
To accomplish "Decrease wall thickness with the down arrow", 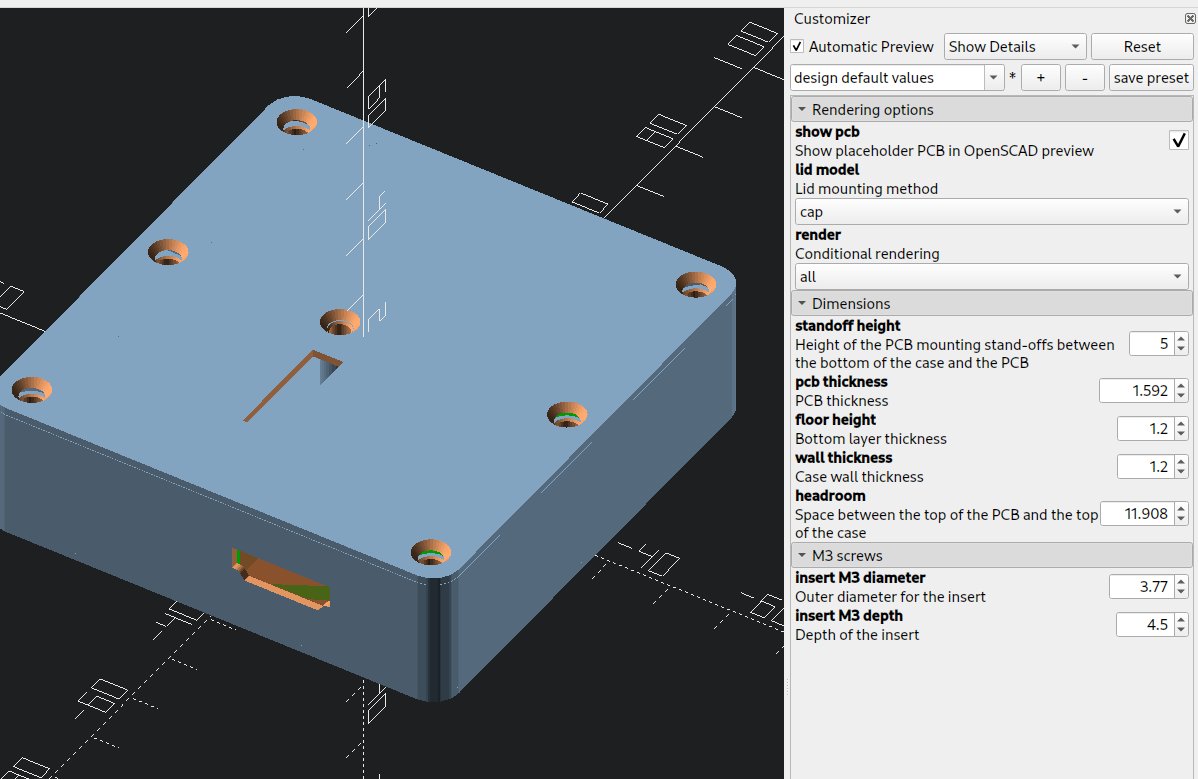I will coord(1181,471).
